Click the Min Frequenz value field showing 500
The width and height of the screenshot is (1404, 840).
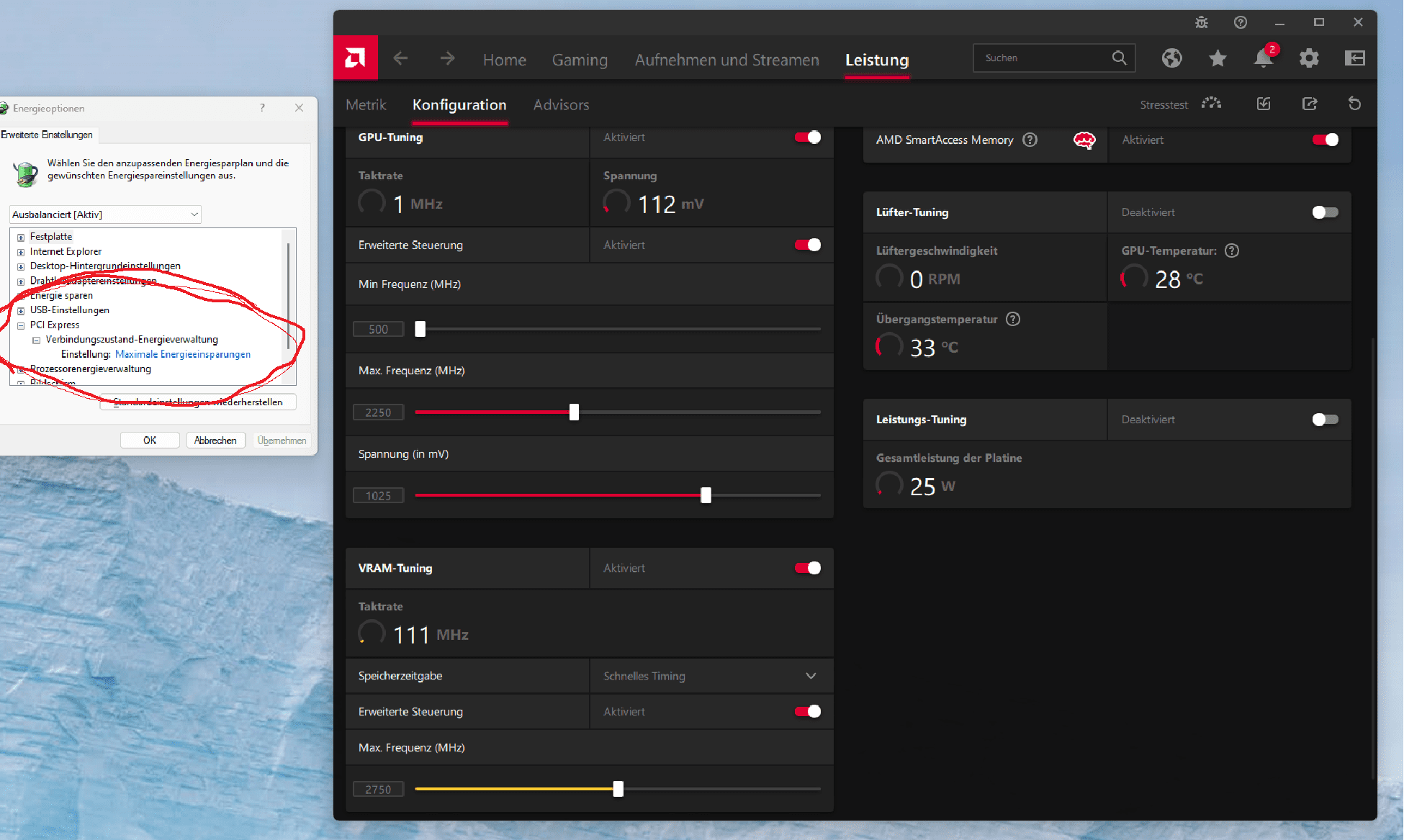[378, 329]
